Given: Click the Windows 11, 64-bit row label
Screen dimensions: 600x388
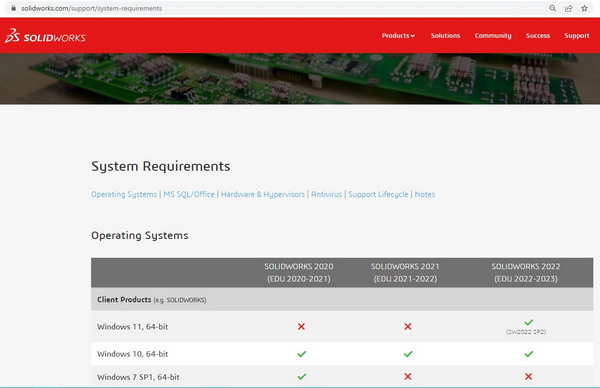Looking at the screenshot, I should pos(132,327).
